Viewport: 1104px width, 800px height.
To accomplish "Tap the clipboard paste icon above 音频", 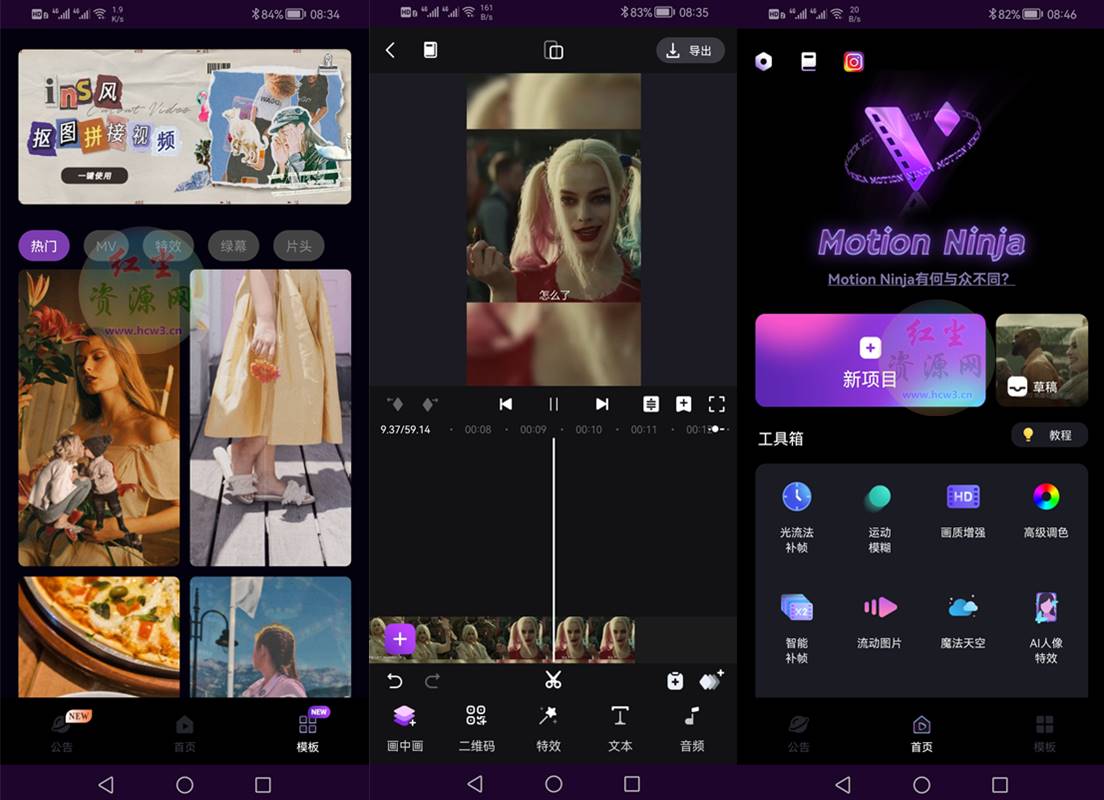I will point(675,681).
